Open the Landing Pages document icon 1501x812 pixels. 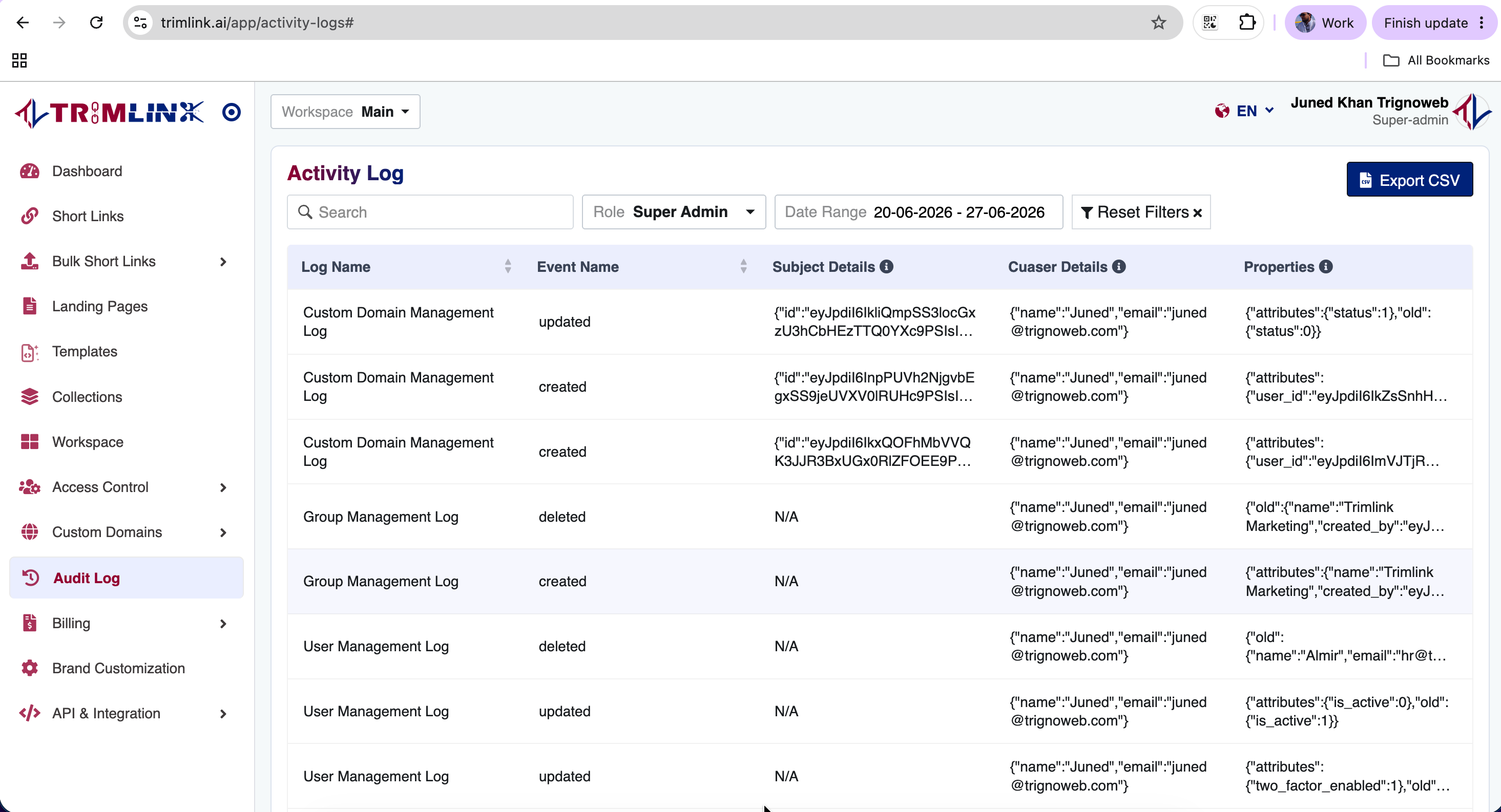30,306
